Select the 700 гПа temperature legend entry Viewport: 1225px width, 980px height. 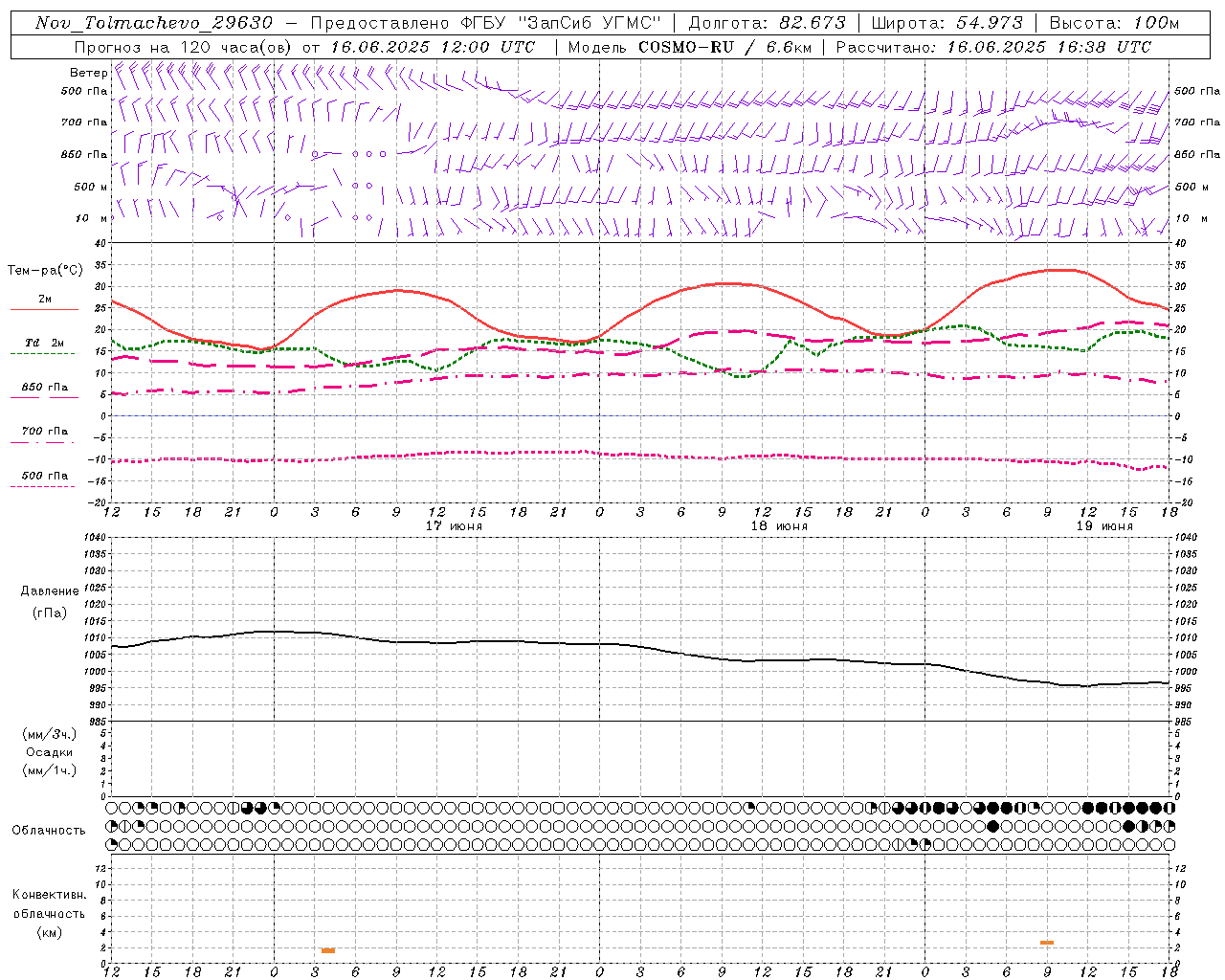pos(44,432)
